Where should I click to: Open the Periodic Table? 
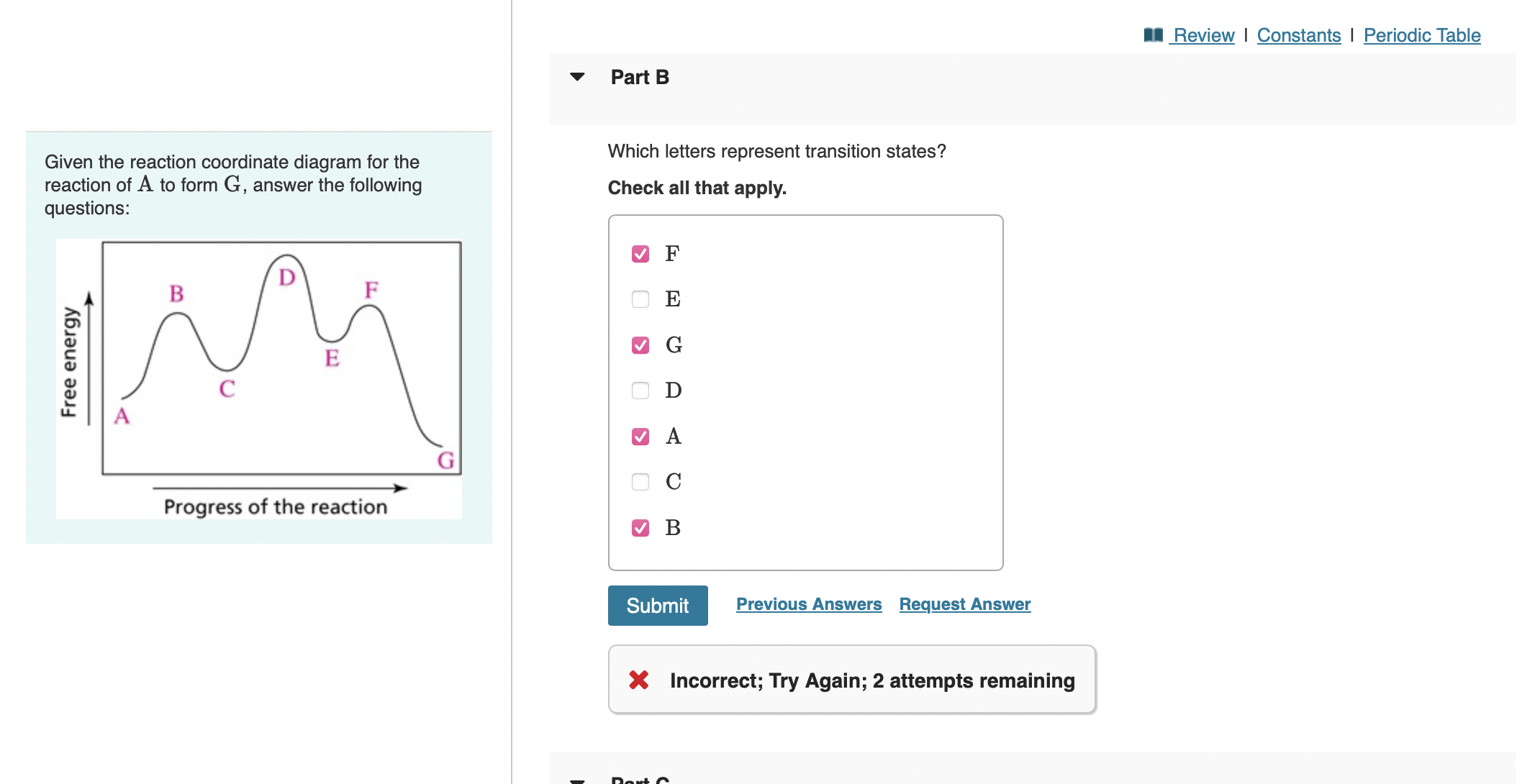coord(1421,35)
